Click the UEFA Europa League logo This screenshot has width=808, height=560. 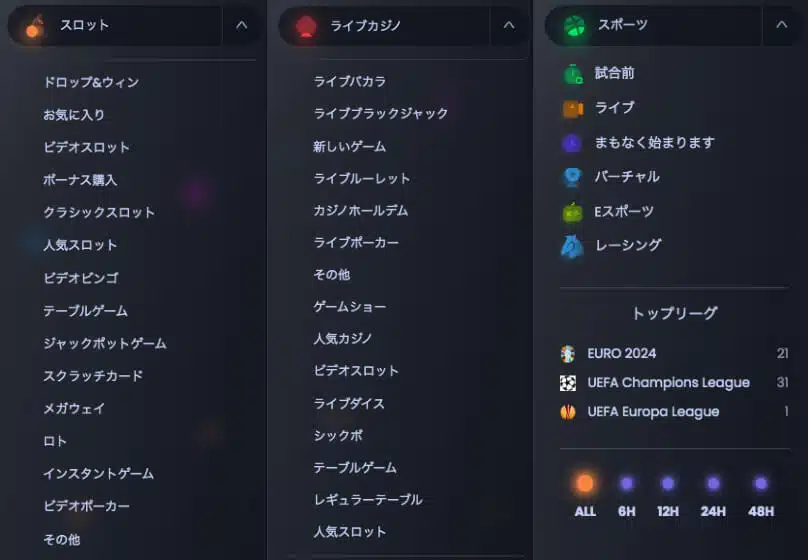coord(568,412)
